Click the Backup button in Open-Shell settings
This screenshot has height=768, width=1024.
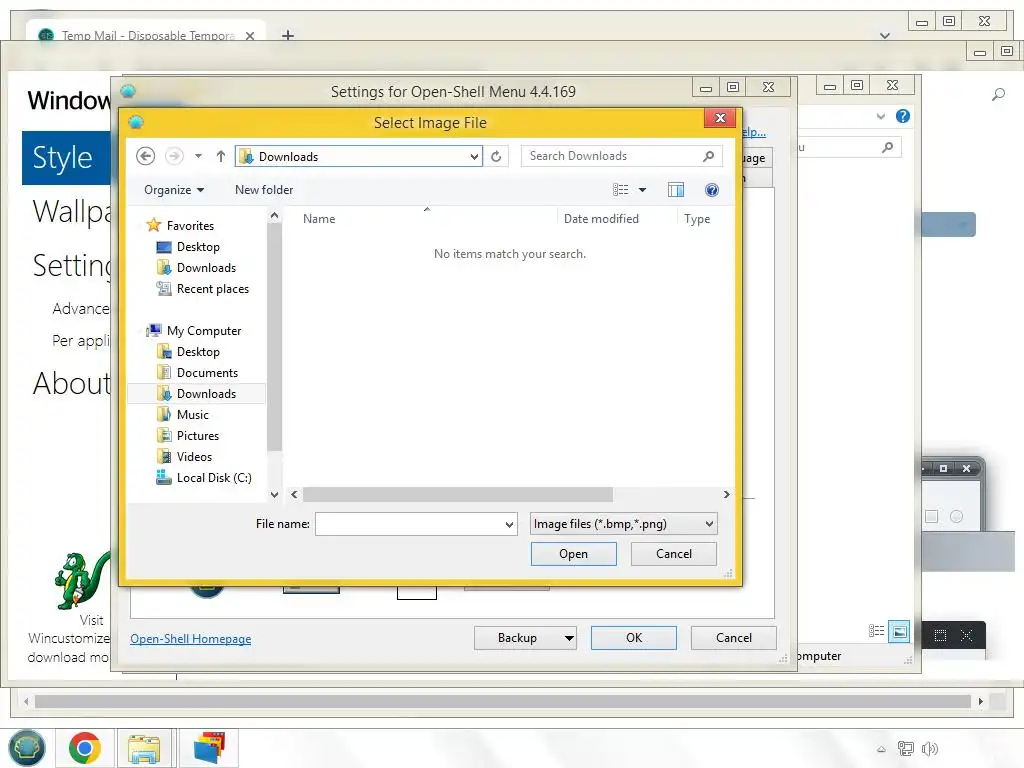pos(525,638)
